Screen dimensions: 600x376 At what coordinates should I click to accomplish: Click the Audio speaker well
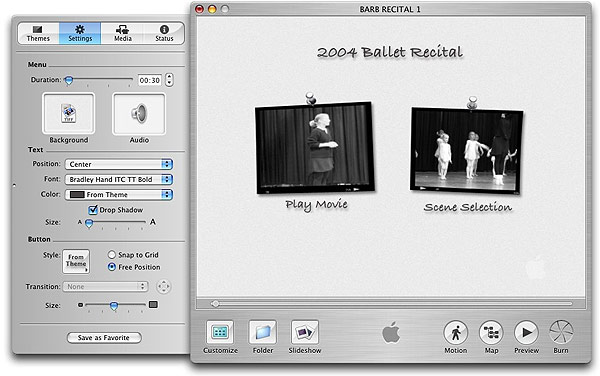139,114
